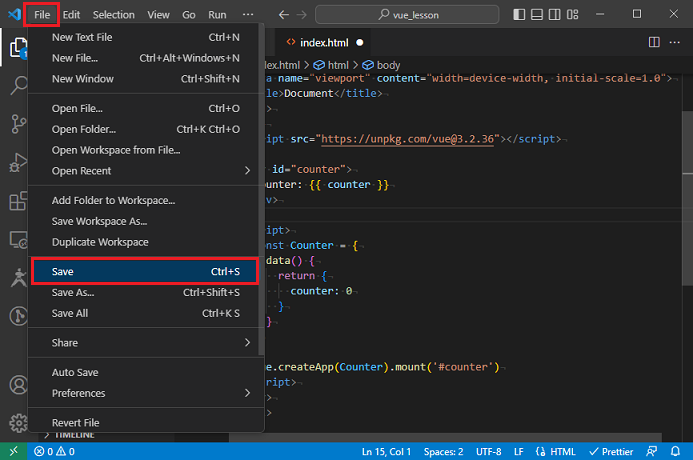Choose Revert File

(x=146, y=422)
